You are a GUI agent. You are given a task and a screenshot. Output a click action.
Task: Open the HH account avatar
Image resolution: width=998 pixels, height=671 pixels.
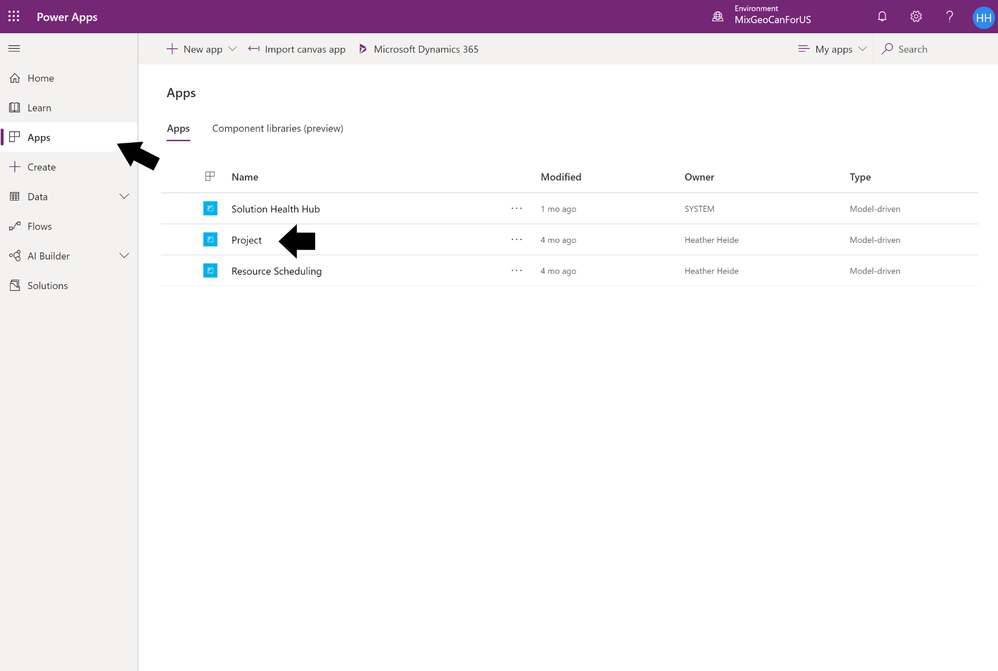point(983,18)
